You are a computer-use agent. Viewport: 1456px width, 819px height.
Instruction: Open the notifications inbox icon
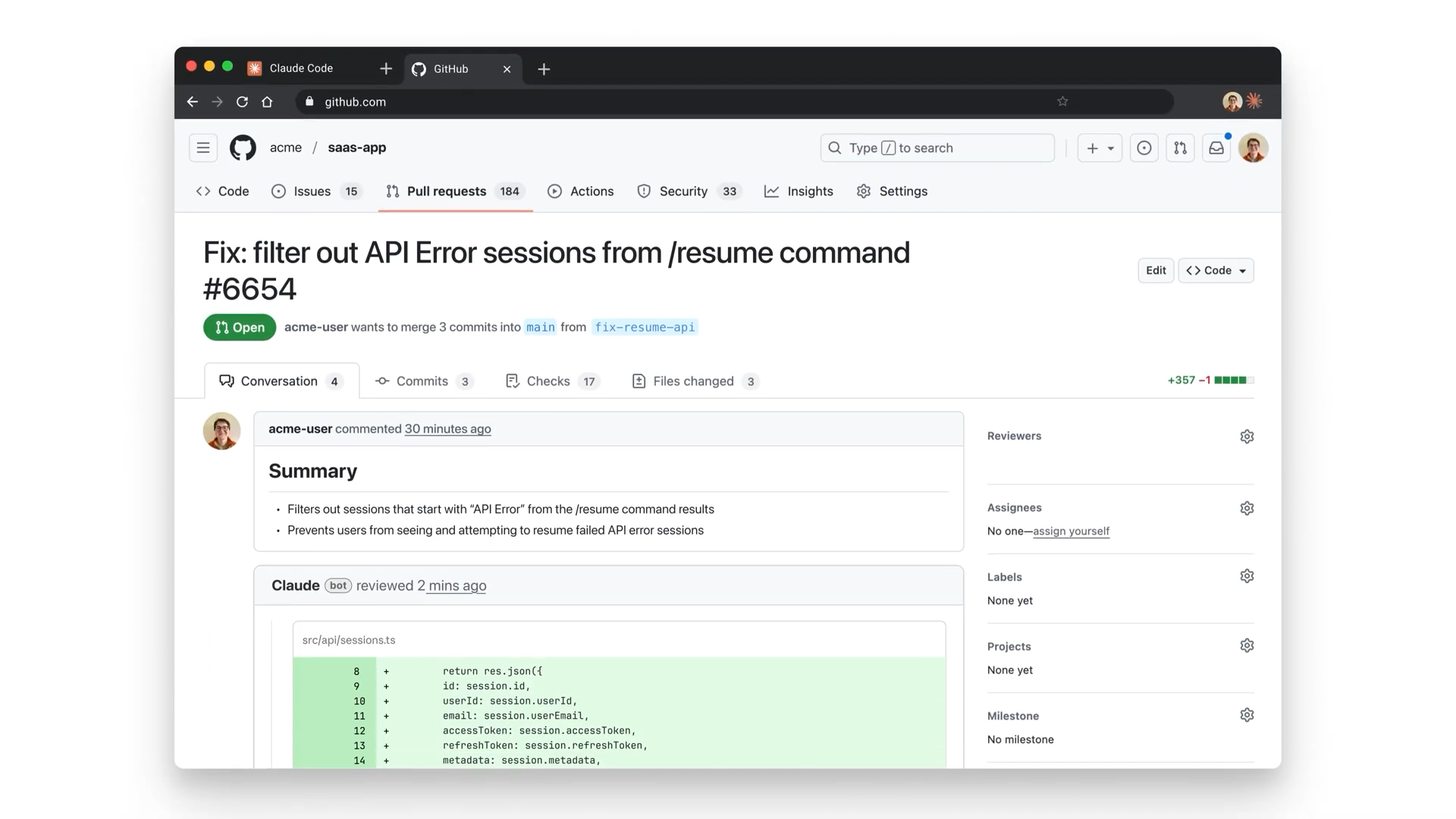[x=1216, y=148]
